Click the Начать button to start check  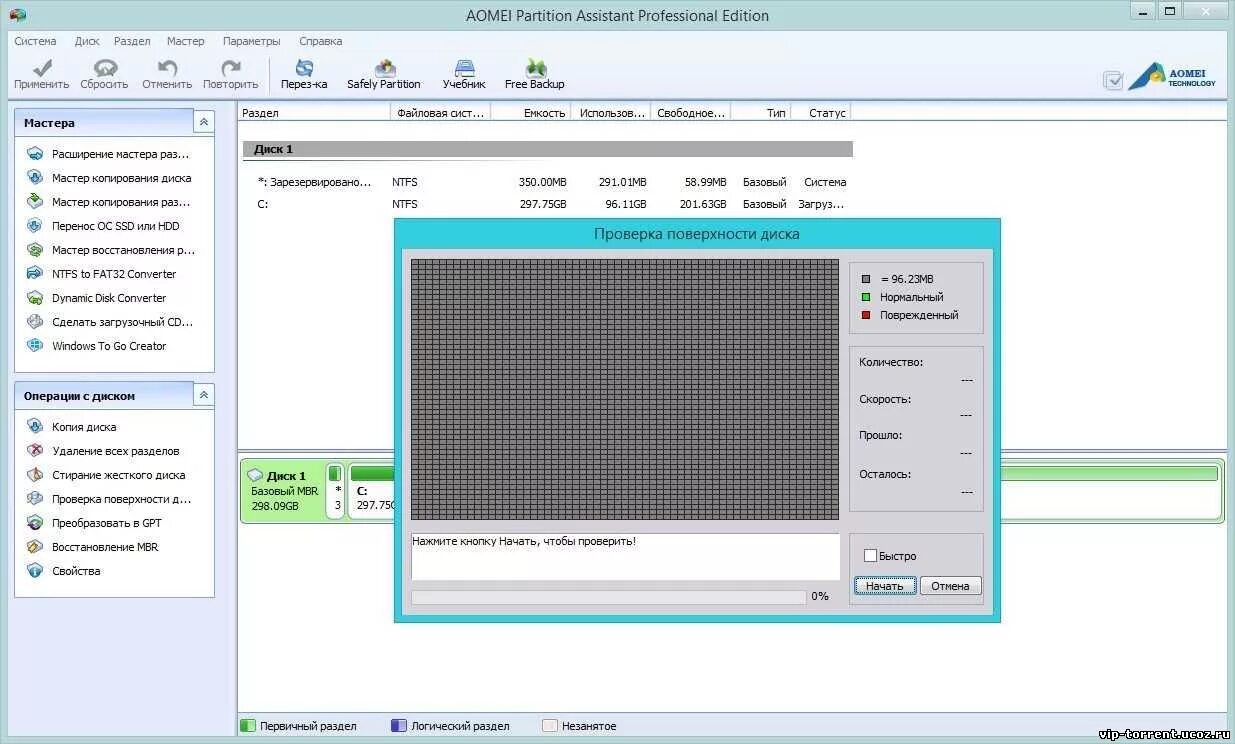[885, 586]
